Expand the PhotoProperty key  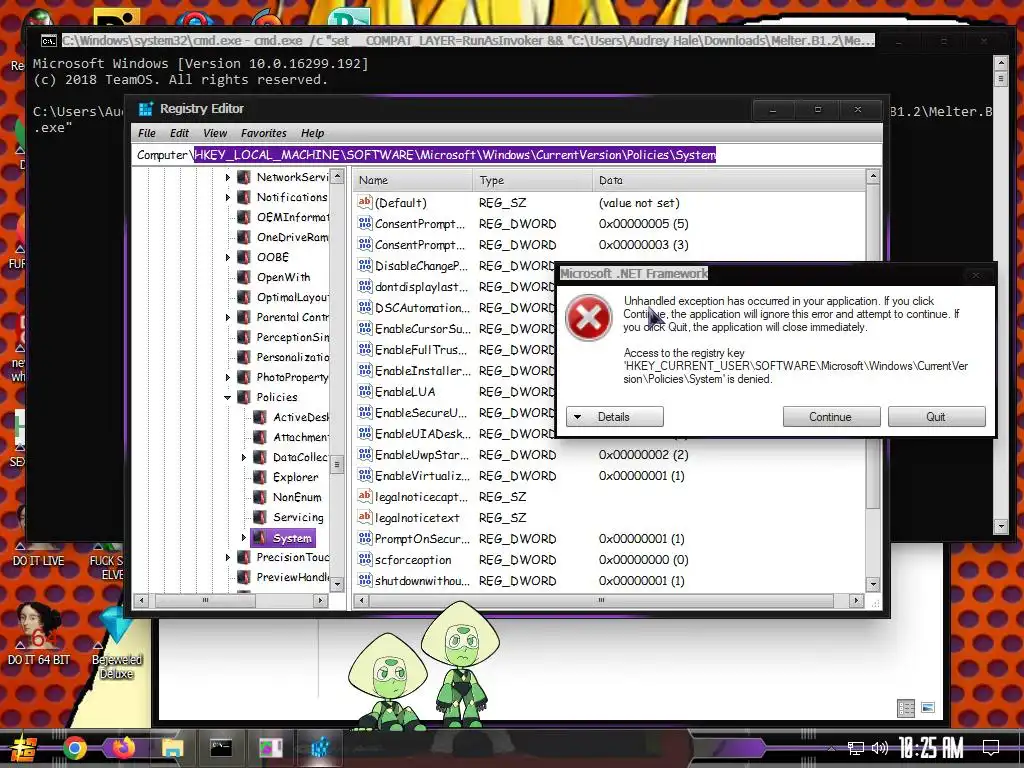pos(228,377)
